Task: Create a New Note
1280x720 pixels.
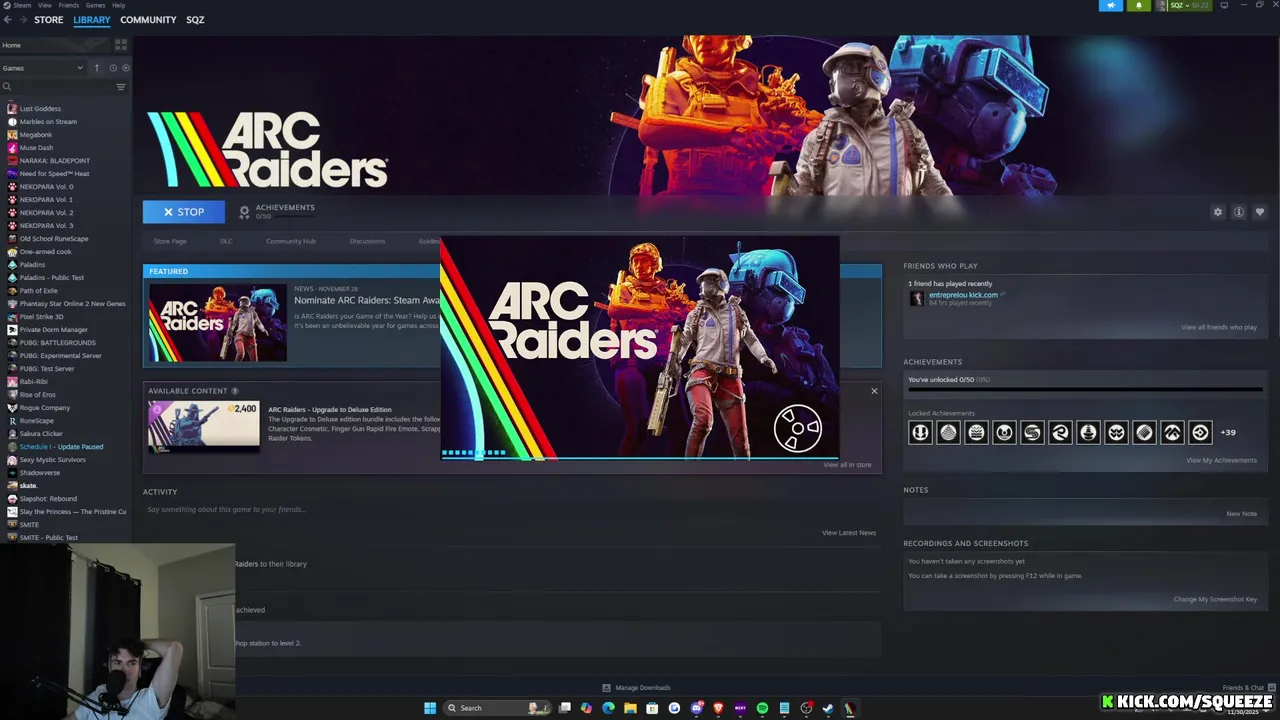Action: (1241, 514)
